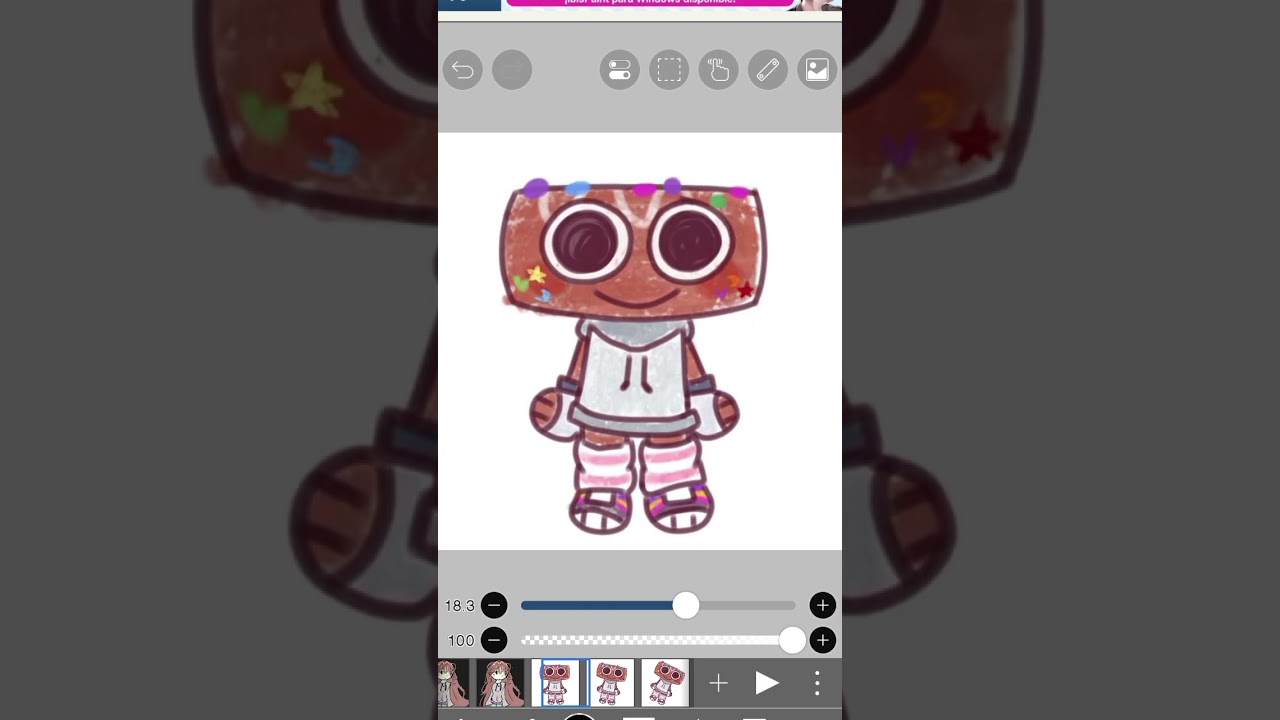Toggle the stabilizer finger-tap tool
This screenshot has width=1280, height=720.
[718, 70]
